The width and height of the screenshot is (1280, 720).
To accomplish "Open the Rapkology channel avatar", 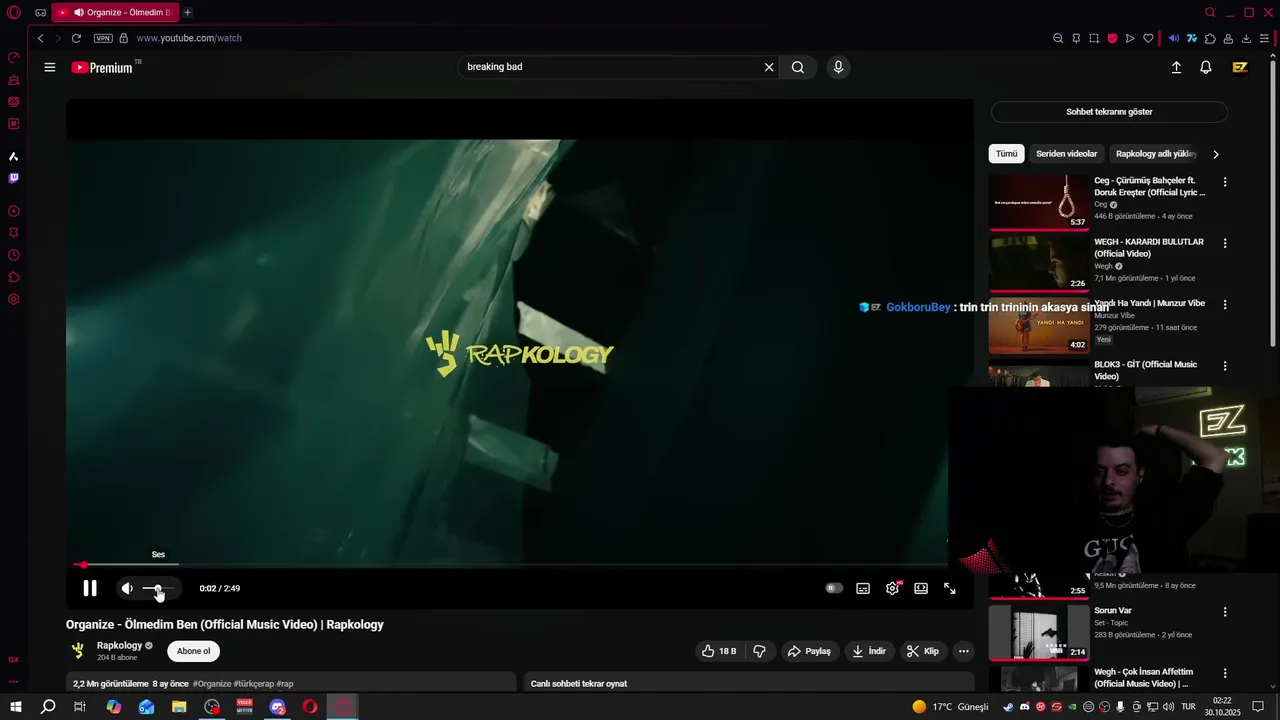I will click(78, 651).
